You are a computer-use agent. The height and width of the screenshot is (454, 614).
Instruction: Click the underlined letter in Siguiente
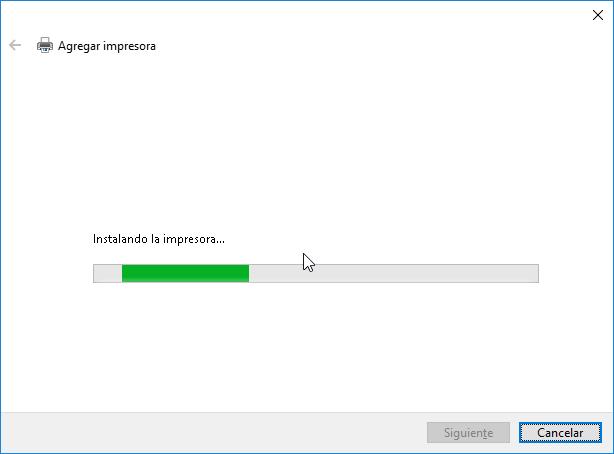[488, 433]
